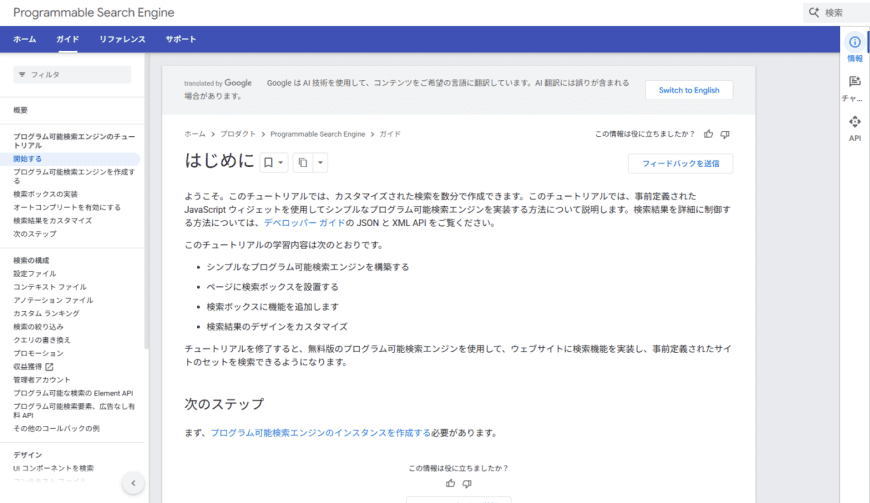Click the filter icon in sidebar
The image size is (870, 503).
click(x=22, y=74)
